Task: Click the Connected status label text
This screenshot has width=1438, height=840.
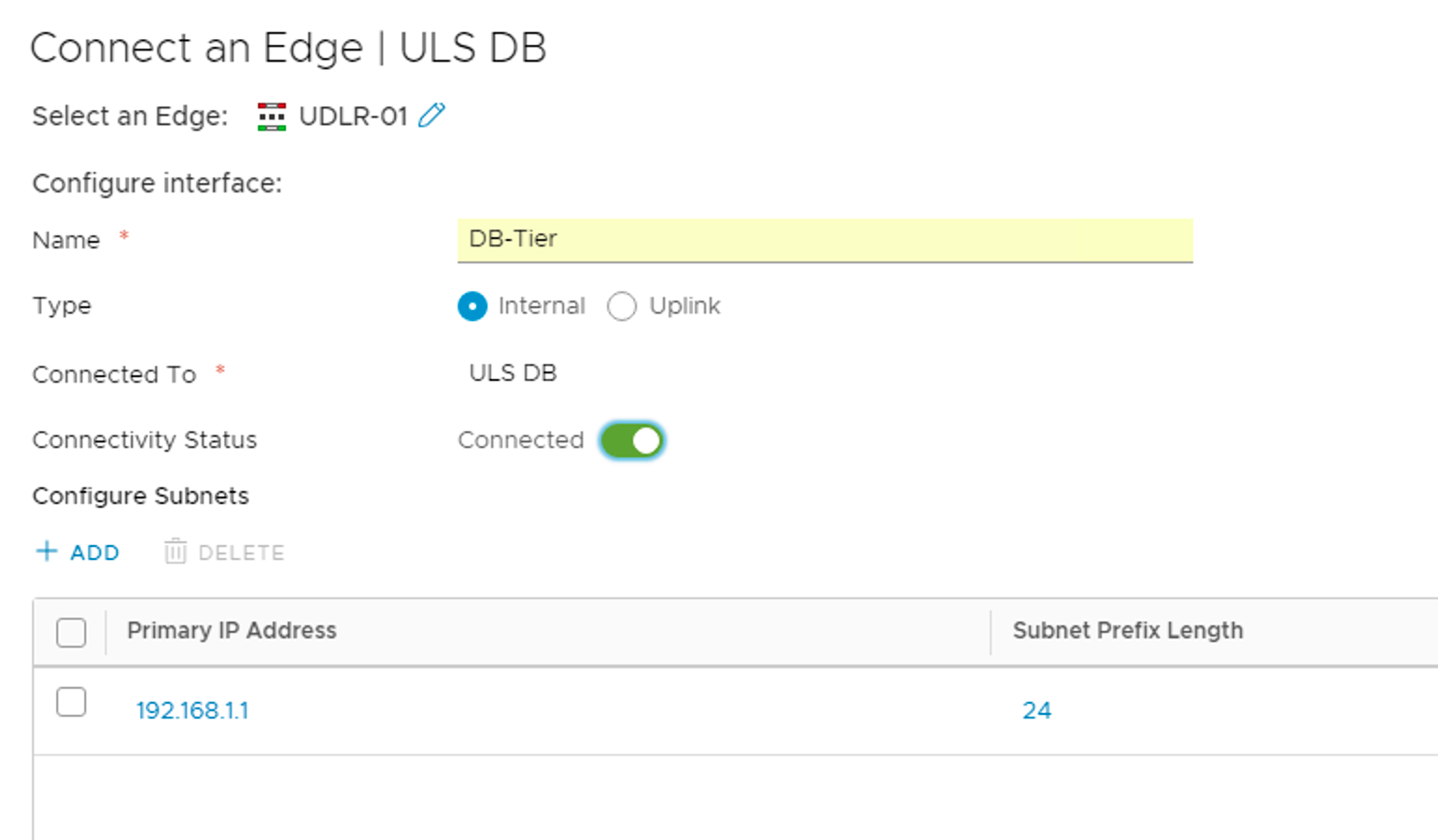Action: pyautogui.click(x=520, y=441)
